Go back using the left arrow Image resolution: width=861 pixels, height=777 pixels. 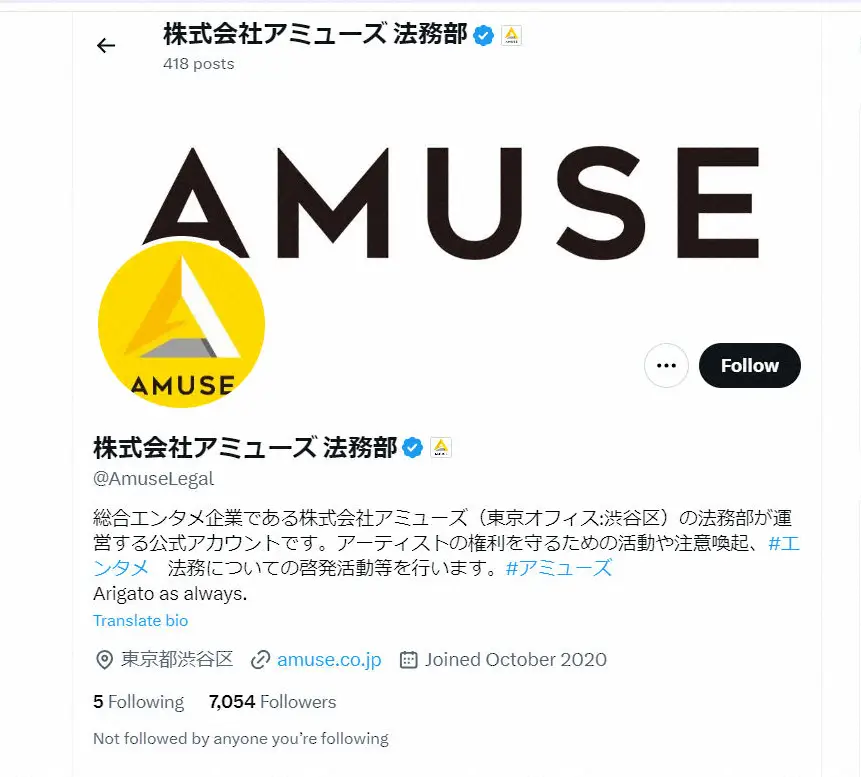105,45
